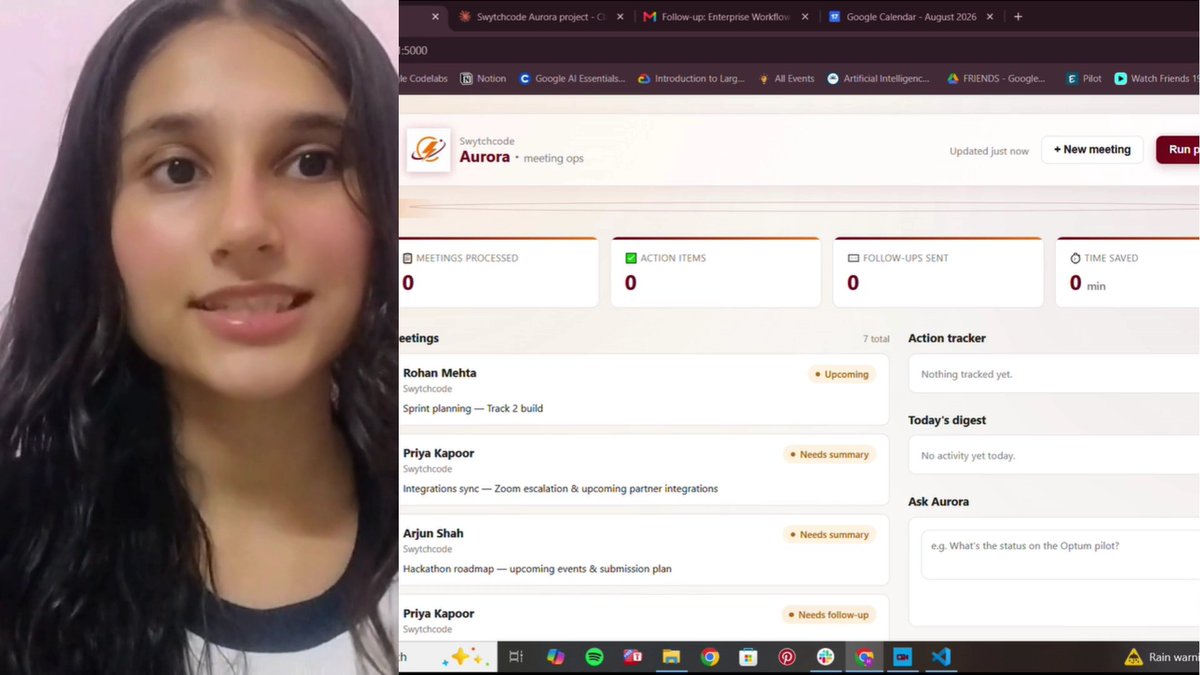
Task: Open File Explorer from the taskbar
Action: tap(671, 657)
